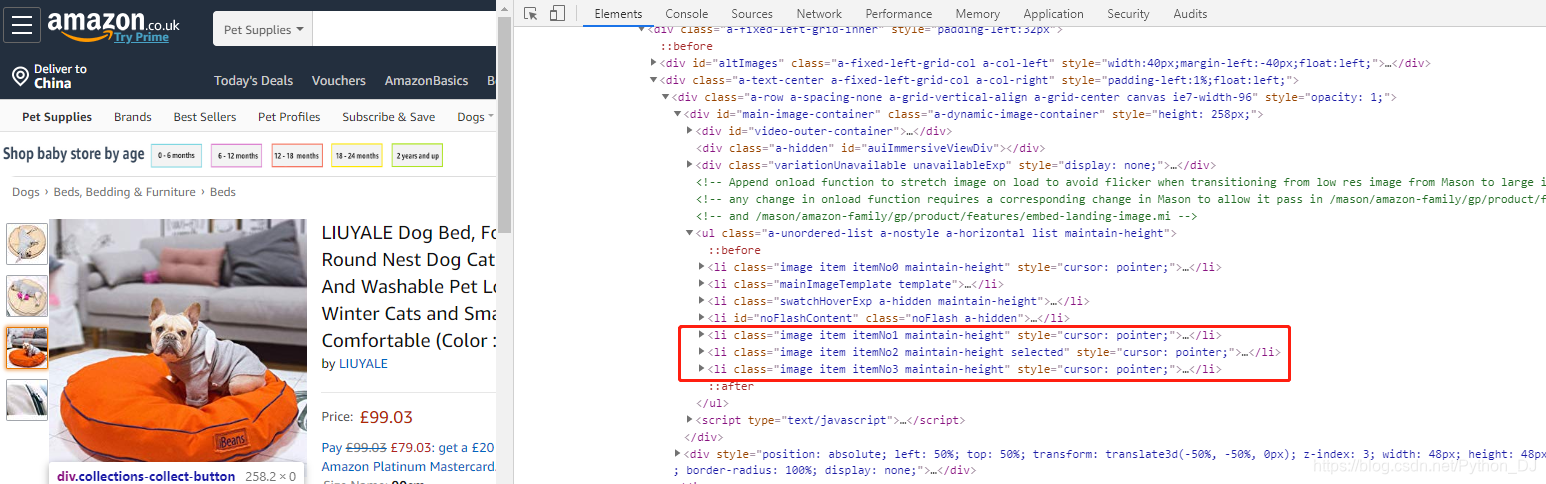
Task: Expand the Dogs navigation dropdown
Action: click(x=475, y=117)
